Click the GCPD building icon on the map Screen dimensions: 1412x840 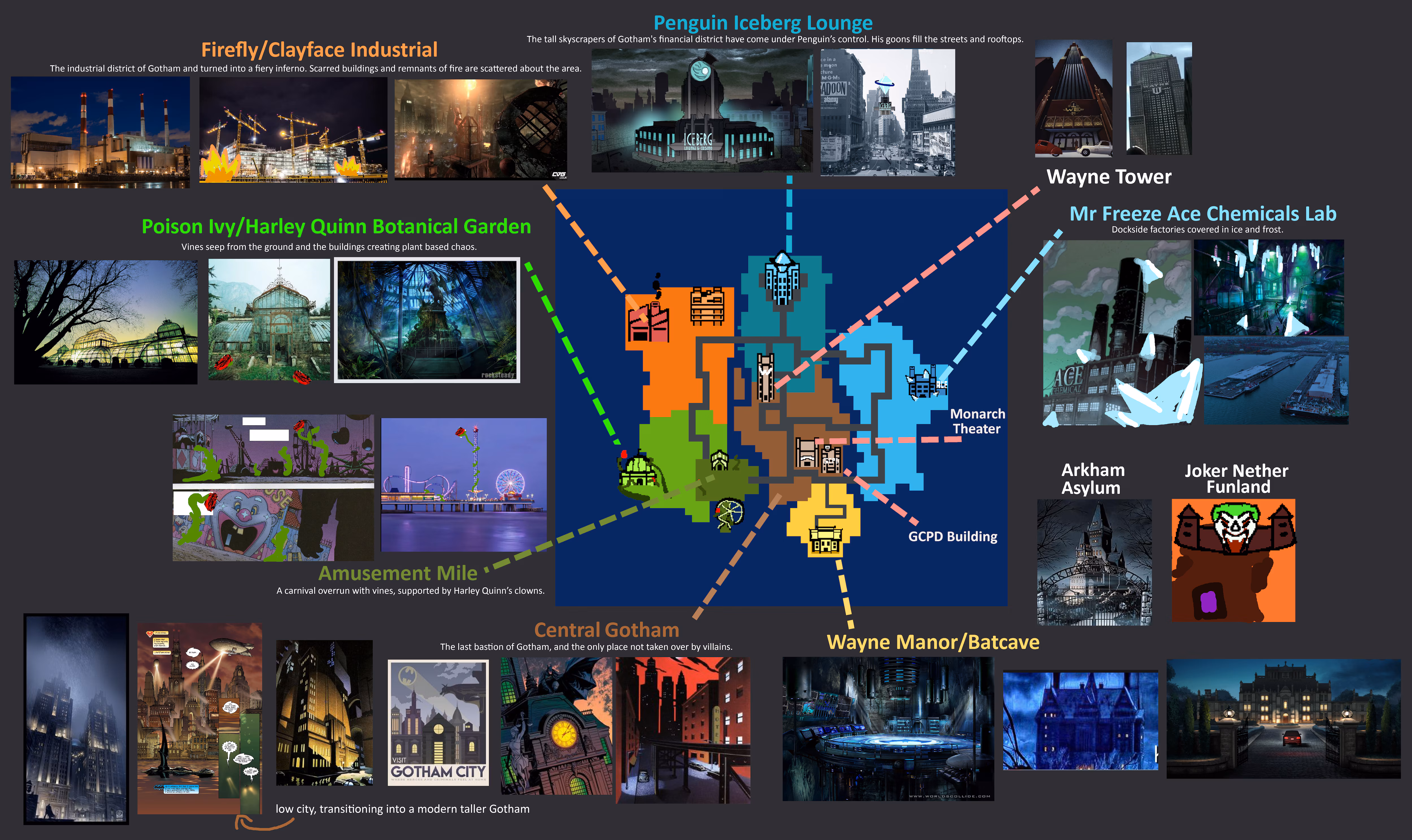tap(831, 458)
